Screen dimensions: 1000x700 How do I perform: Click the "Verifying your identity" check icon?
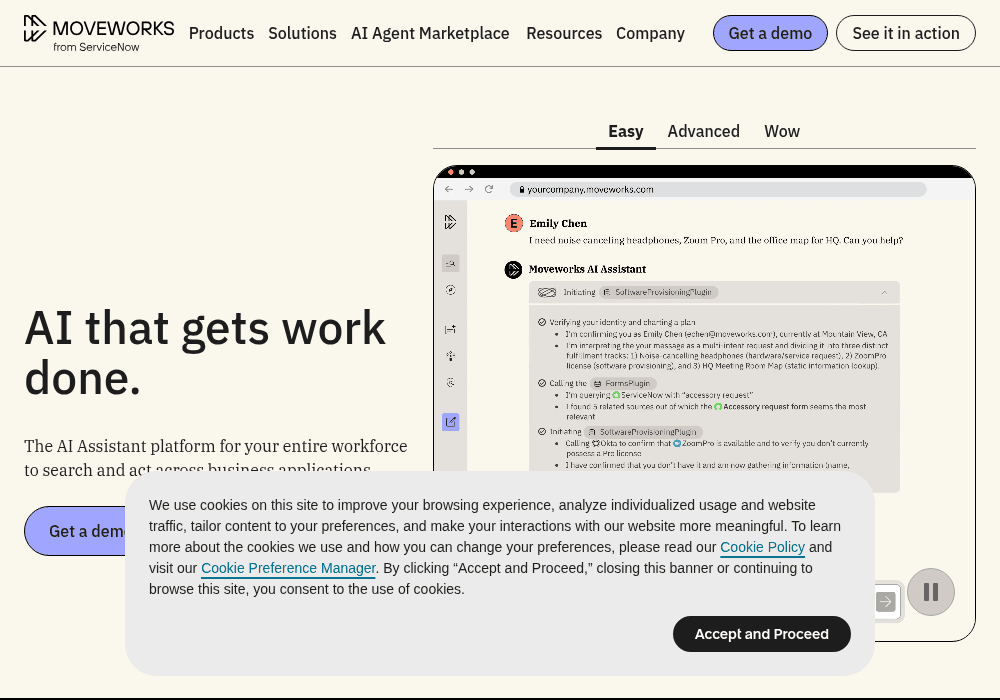coord(542,323)
